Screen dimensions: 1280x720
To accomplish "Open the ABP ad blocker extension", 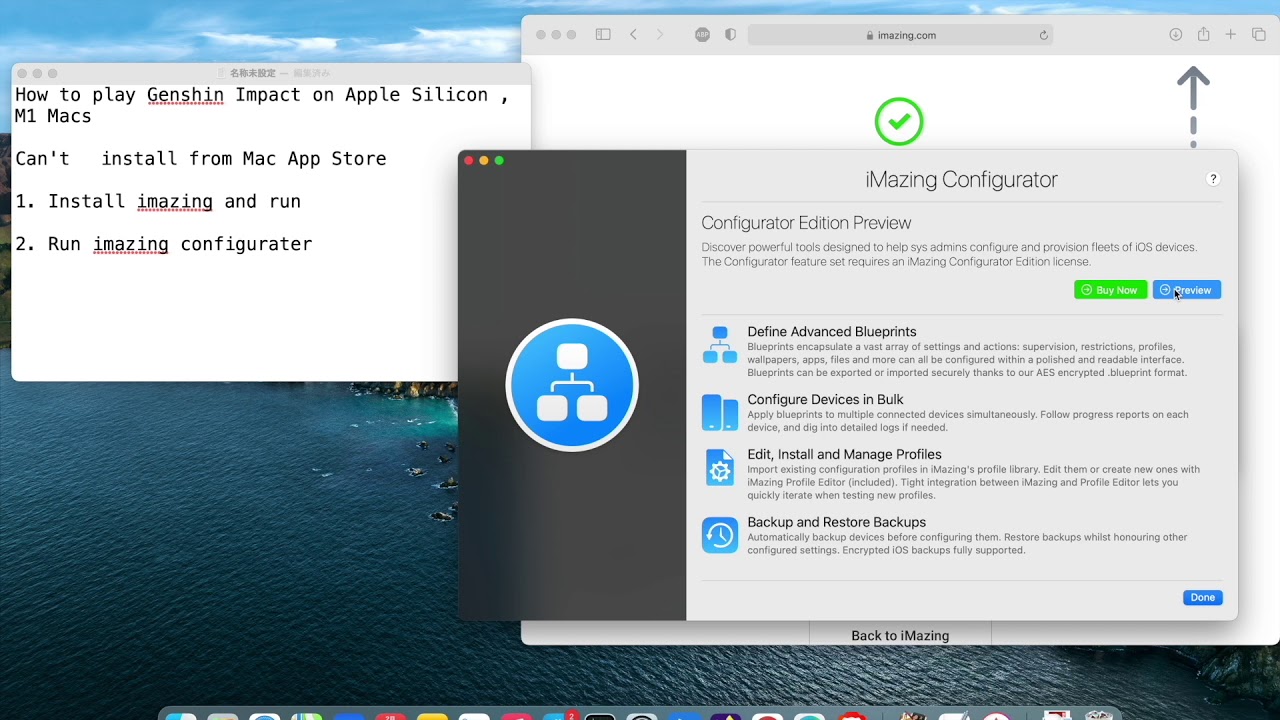I will [702, 35].
